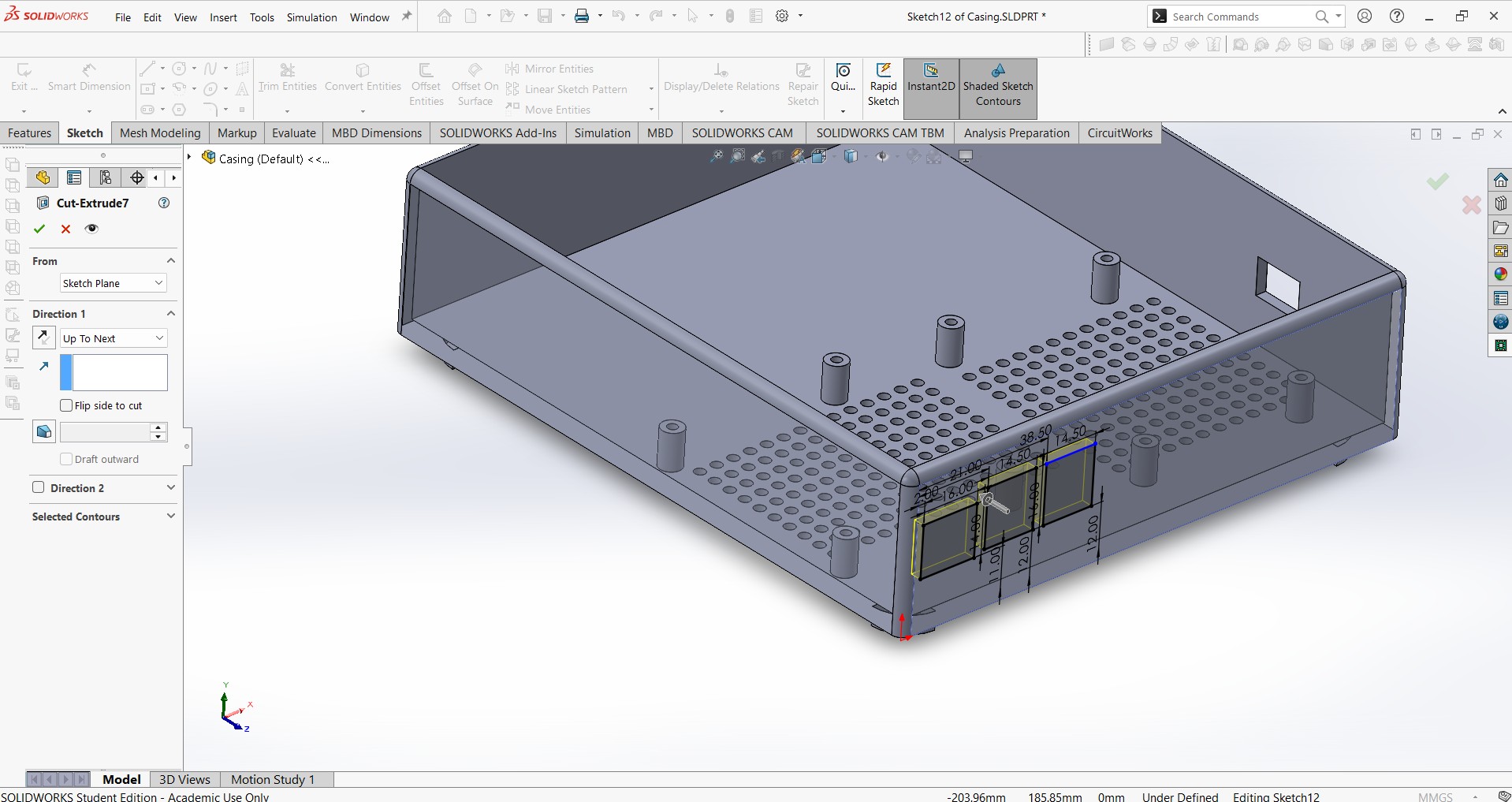Screen dimensions: 1512x802
Task: Open the Help question mark menu
Action: click(1397, 16)
